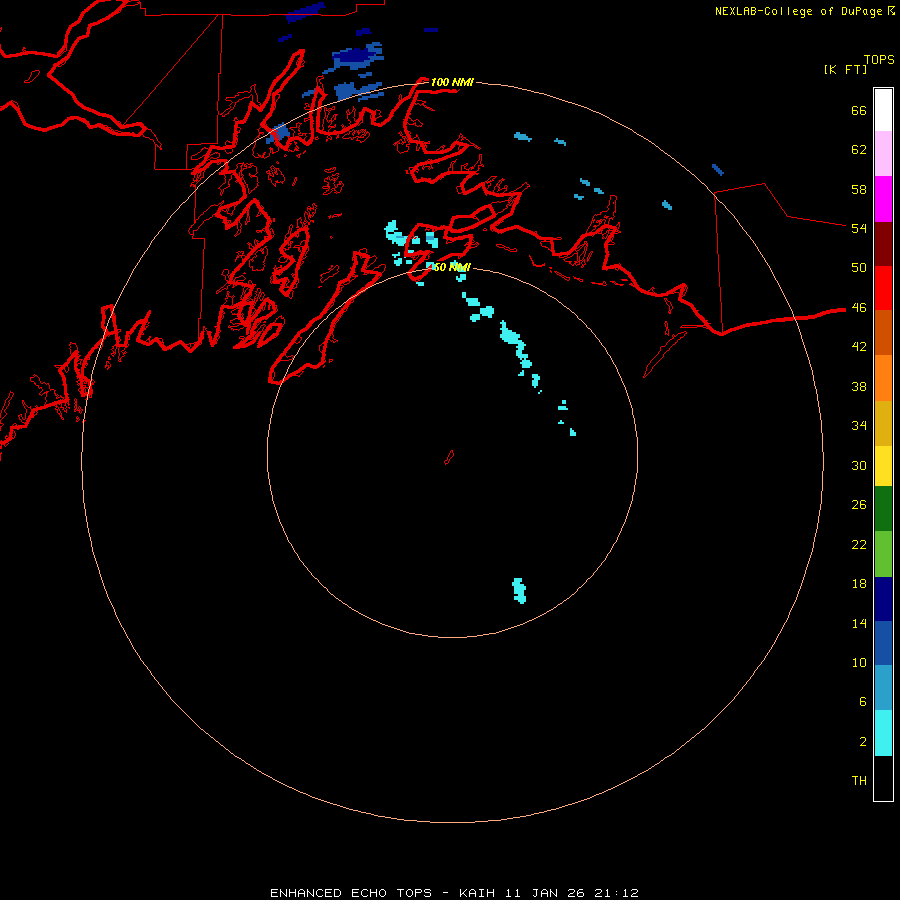Click the [K FT] units label

pos(845,69)
